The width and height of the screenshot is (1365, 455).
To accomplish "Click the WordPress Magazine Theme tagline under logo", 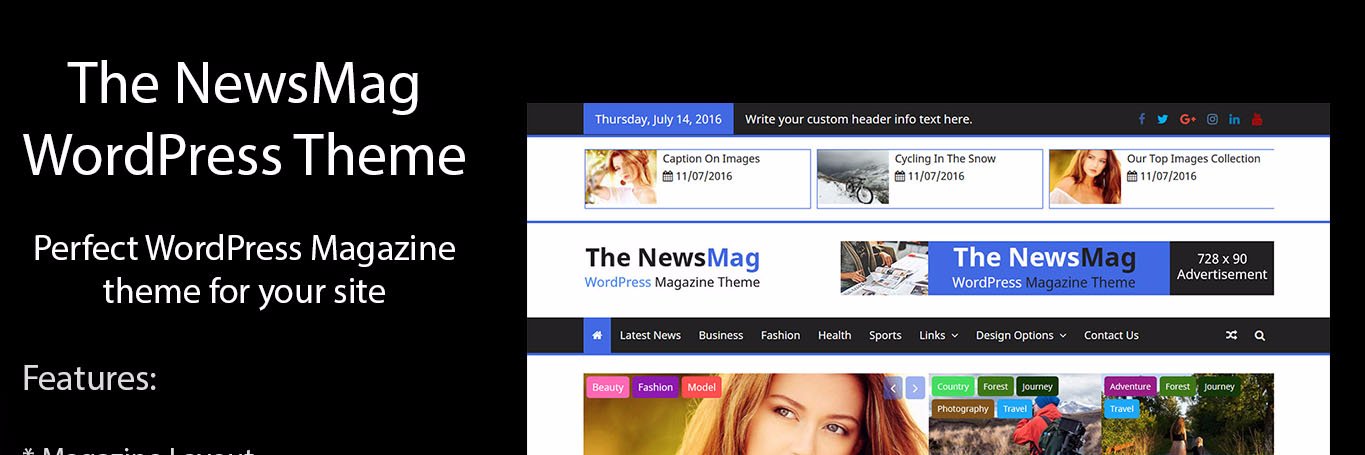I will 672,282.
